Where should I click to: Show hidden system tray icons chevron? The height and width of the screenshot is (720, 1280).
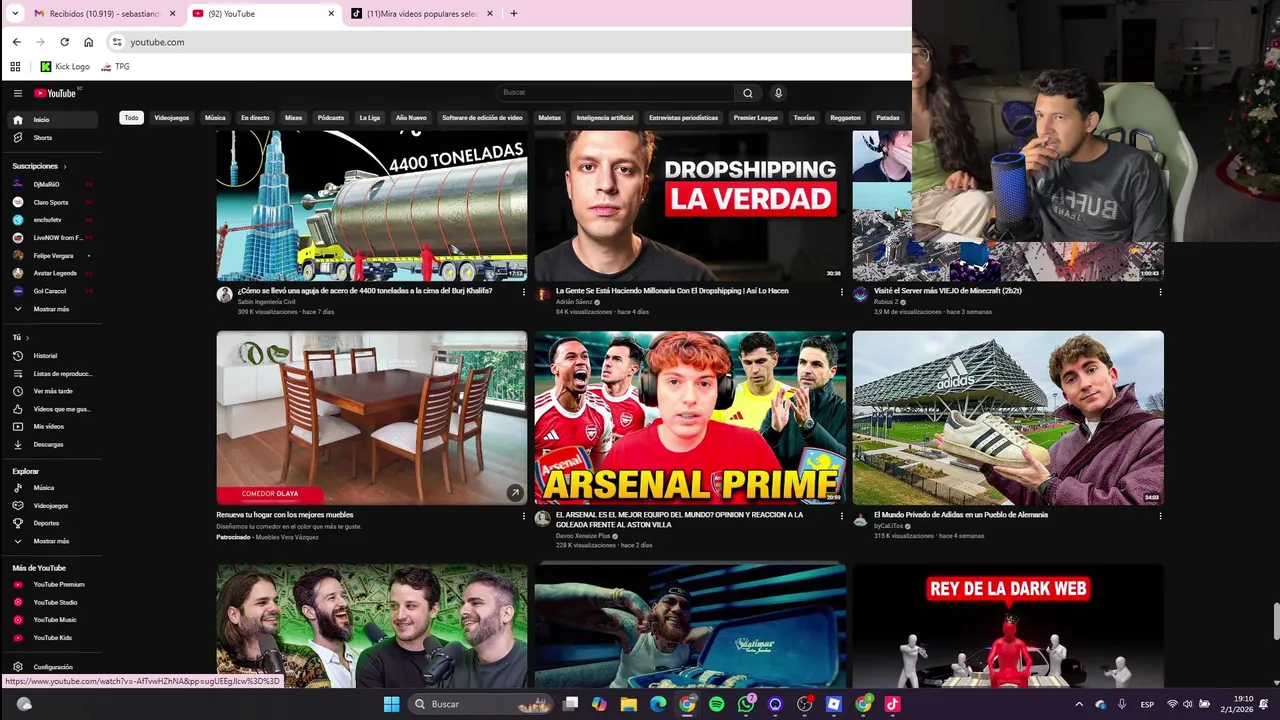1078,704
